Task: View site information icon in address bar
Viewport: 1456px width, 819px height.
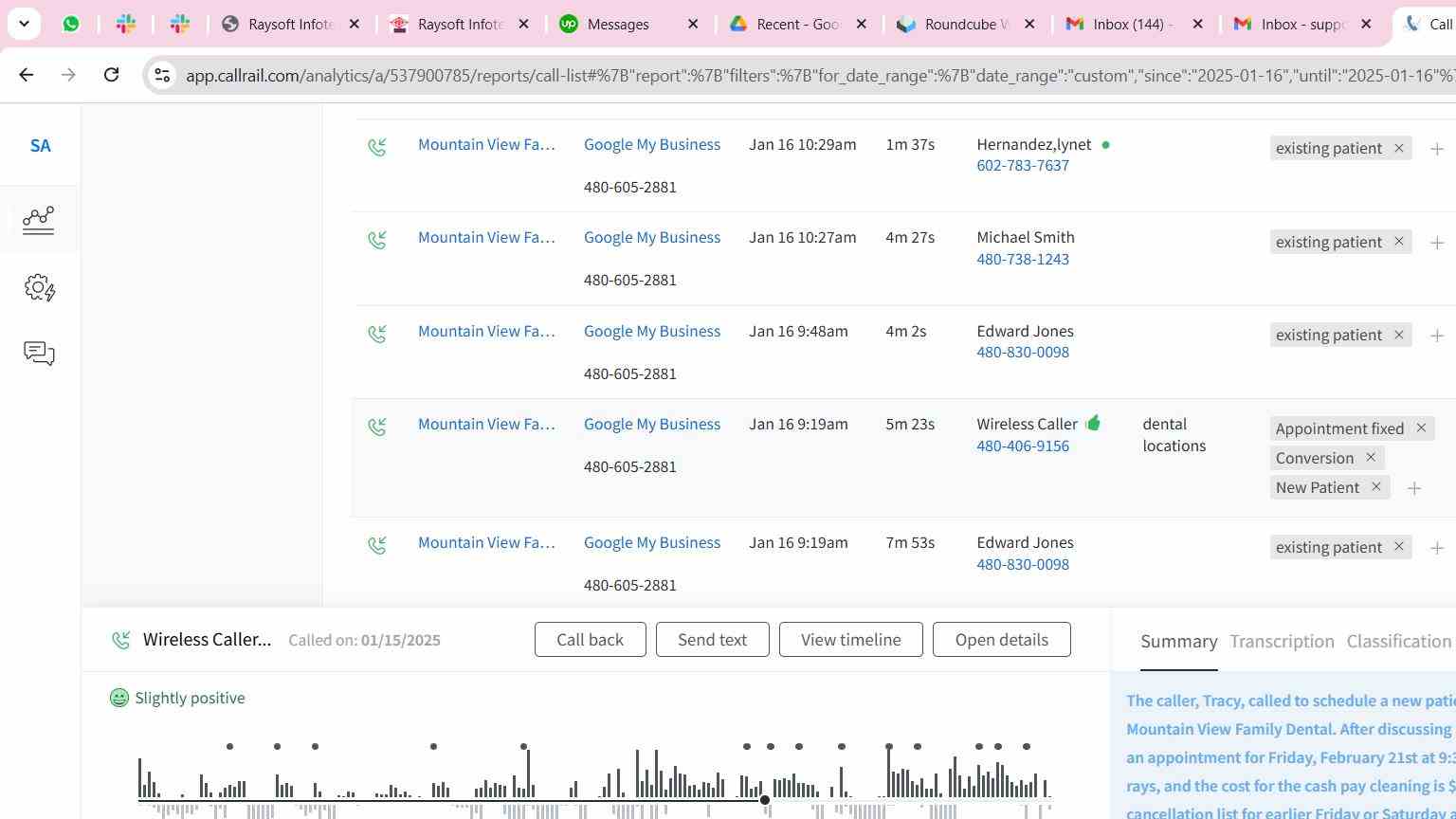Action: 162,75
